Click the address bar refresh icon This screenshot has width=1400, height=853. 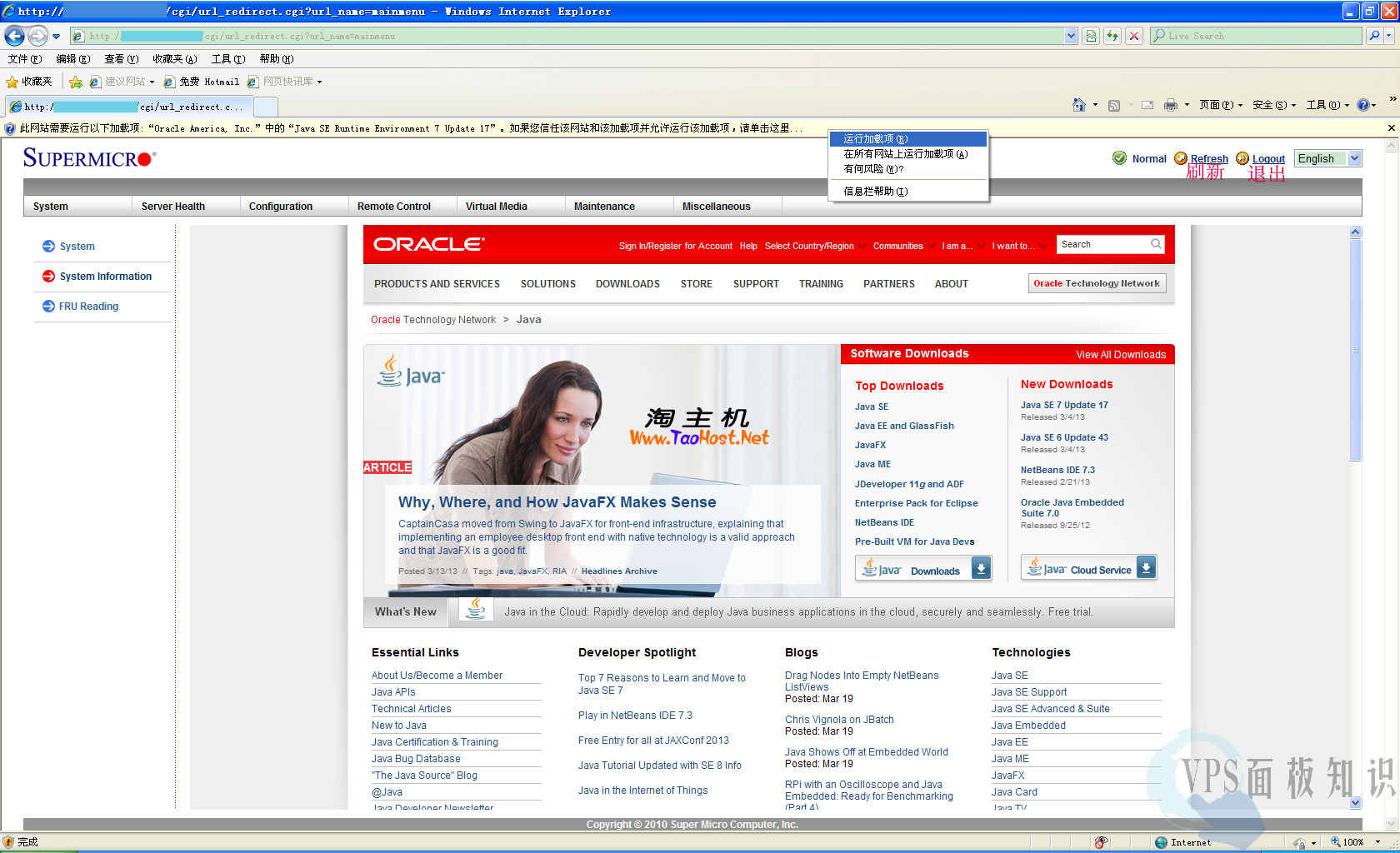click(1112, 36)
